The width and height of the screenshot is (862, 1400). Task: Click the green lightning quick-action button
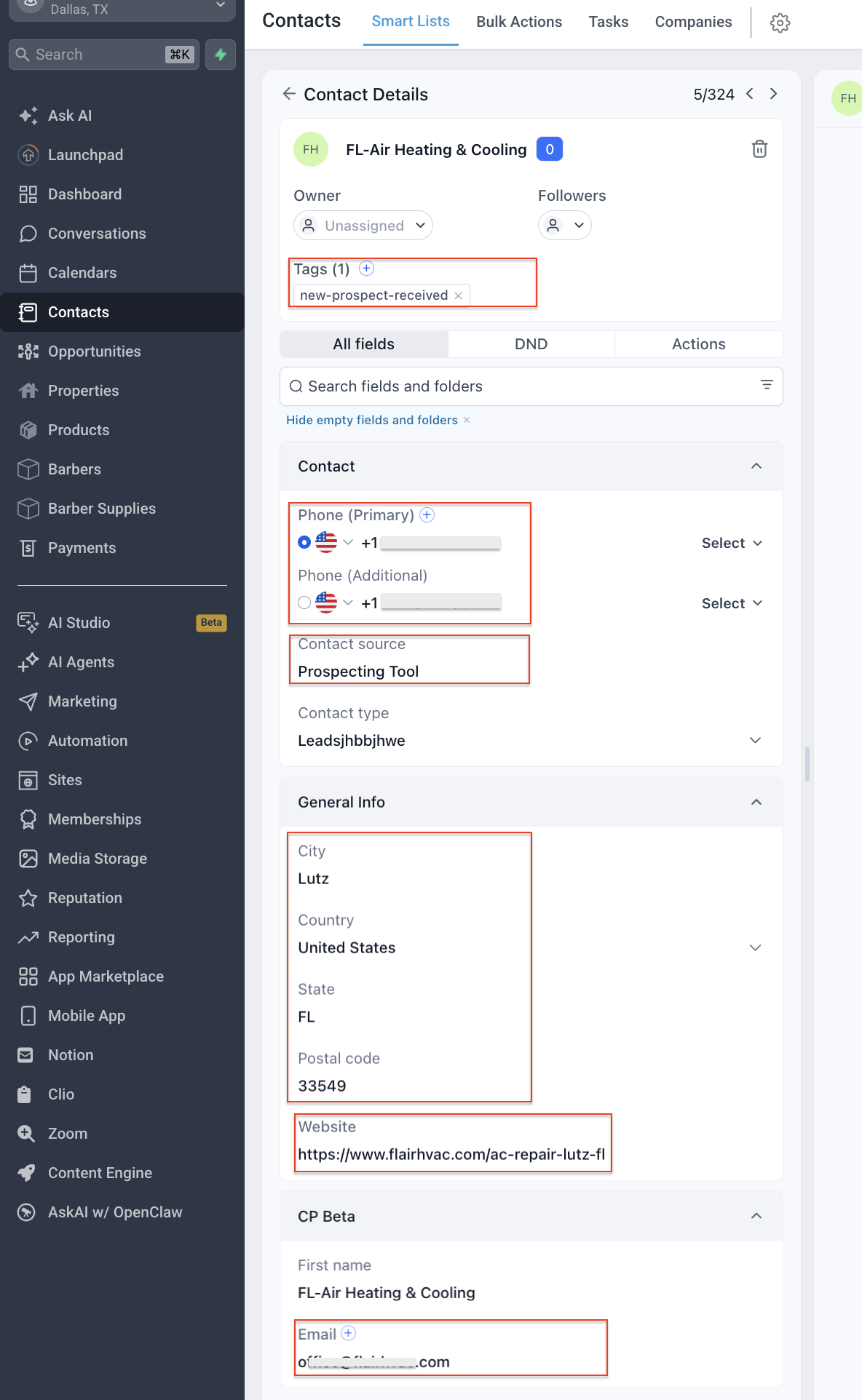[x=221, y=55]
